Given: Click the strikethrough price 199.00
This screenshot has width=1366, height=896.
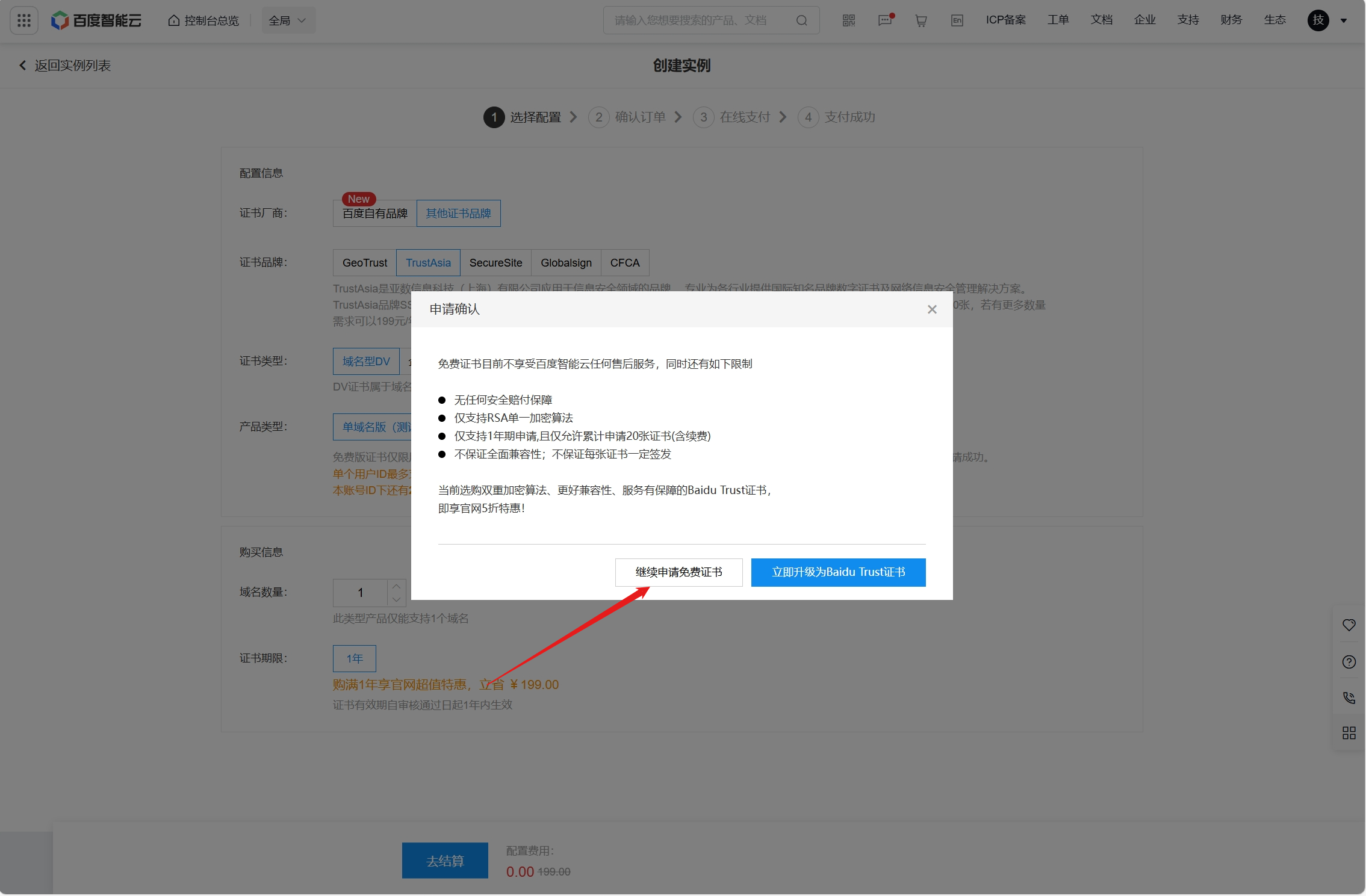Looking at the screenshot, I should 554,872.
